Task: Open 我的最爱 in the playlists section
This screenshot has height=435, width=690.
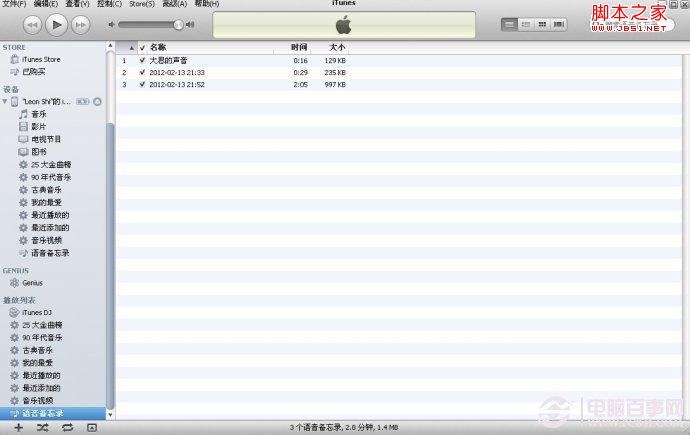Action: (37, 363)
